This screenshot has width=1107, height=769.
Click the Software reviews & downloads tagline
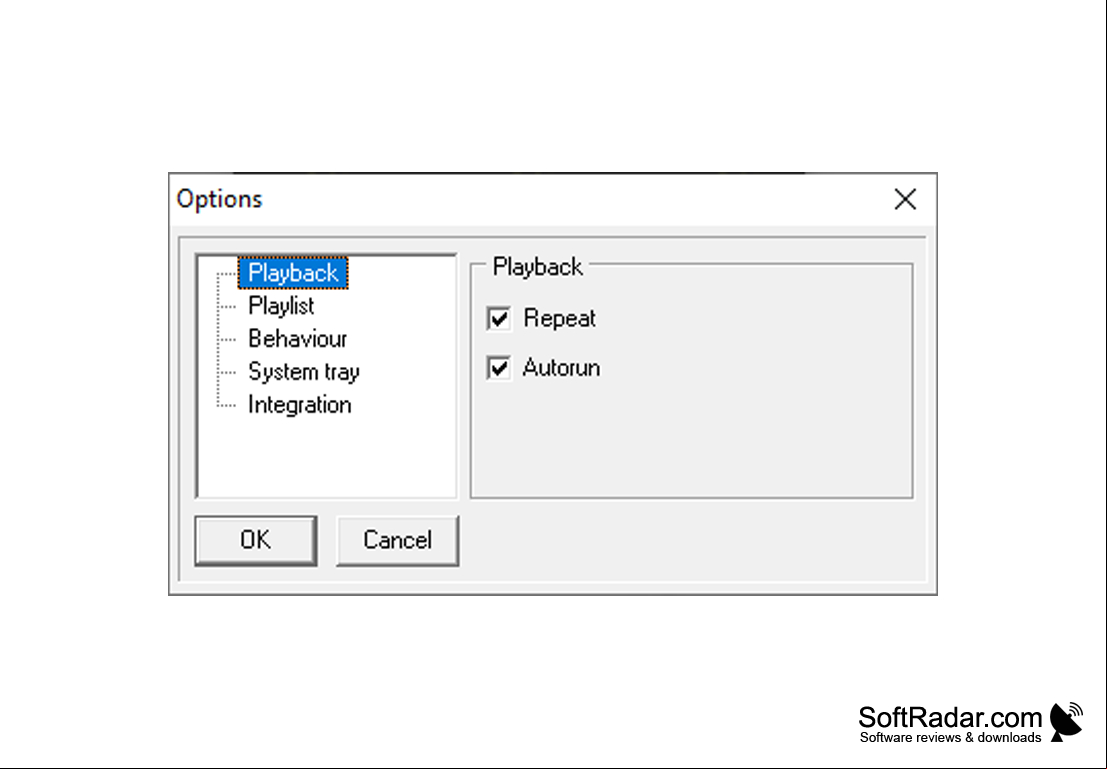(x=950, y=738)
